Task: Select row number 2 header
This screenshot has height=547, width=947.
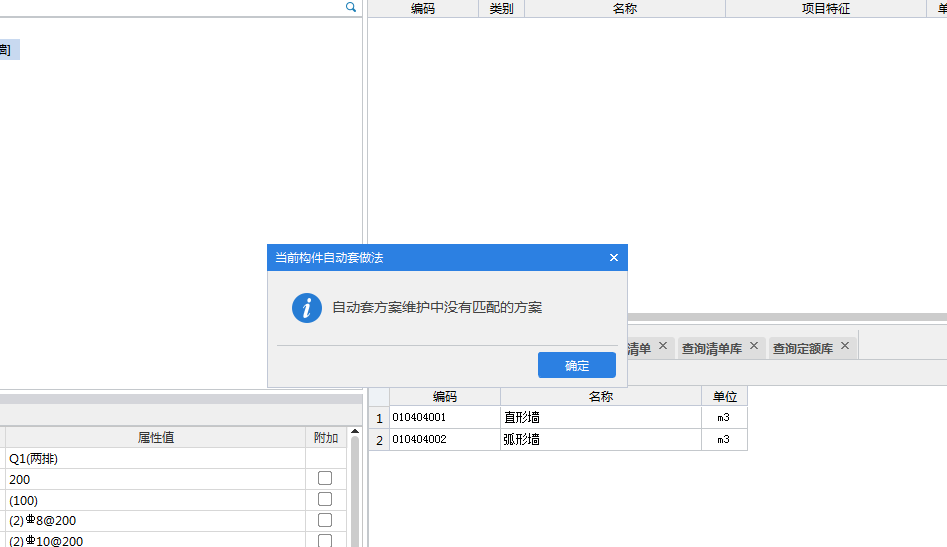Action: tap(379, 440)
